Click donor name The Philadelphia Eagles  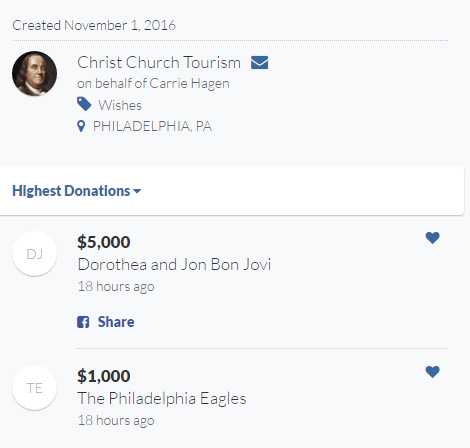pos(162,399)
